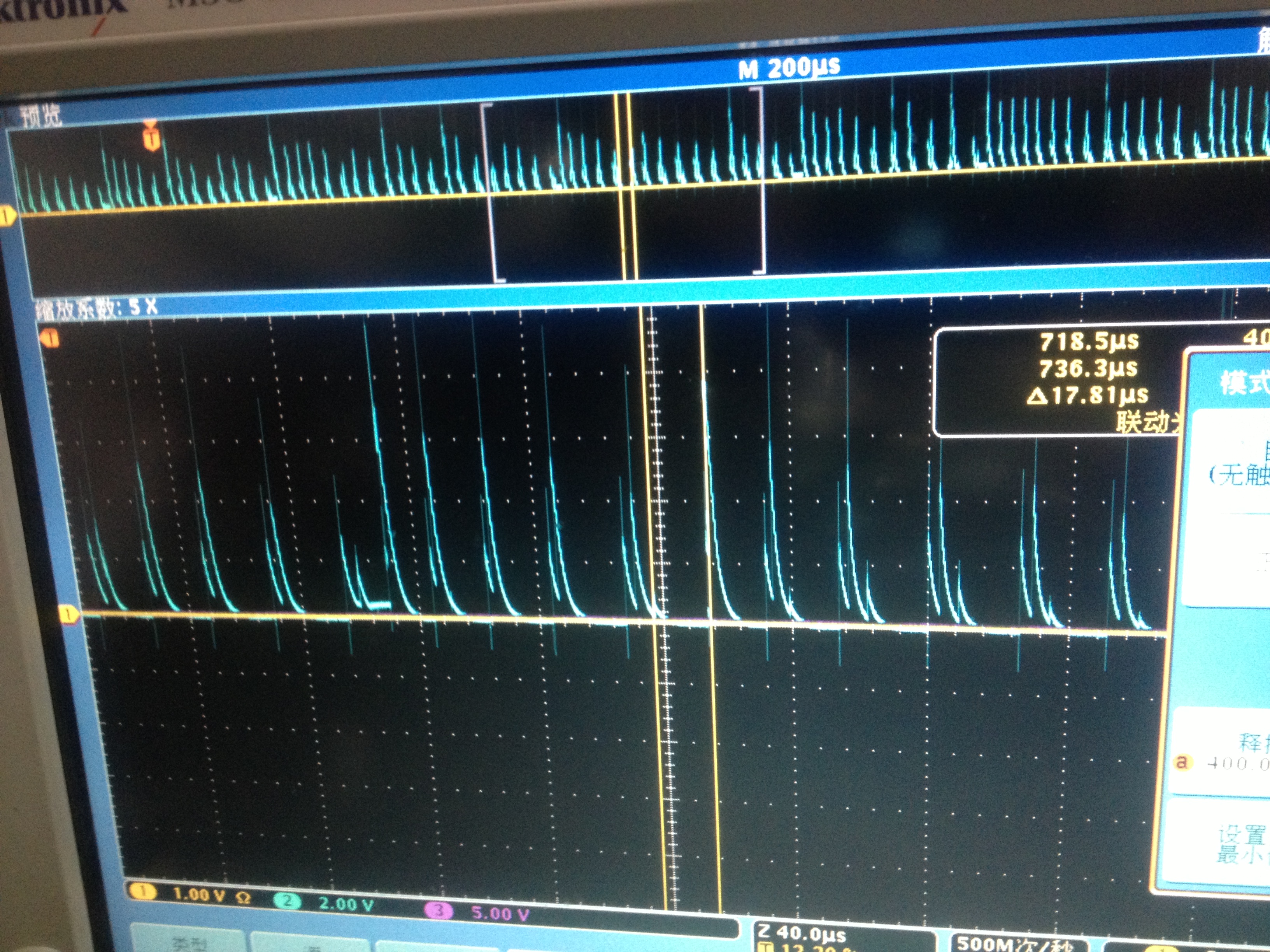Click the channel 1 ground marker in zoomed view
Image resolution: width=1270 pixels, height=952 pixels.
click(69, 615)
